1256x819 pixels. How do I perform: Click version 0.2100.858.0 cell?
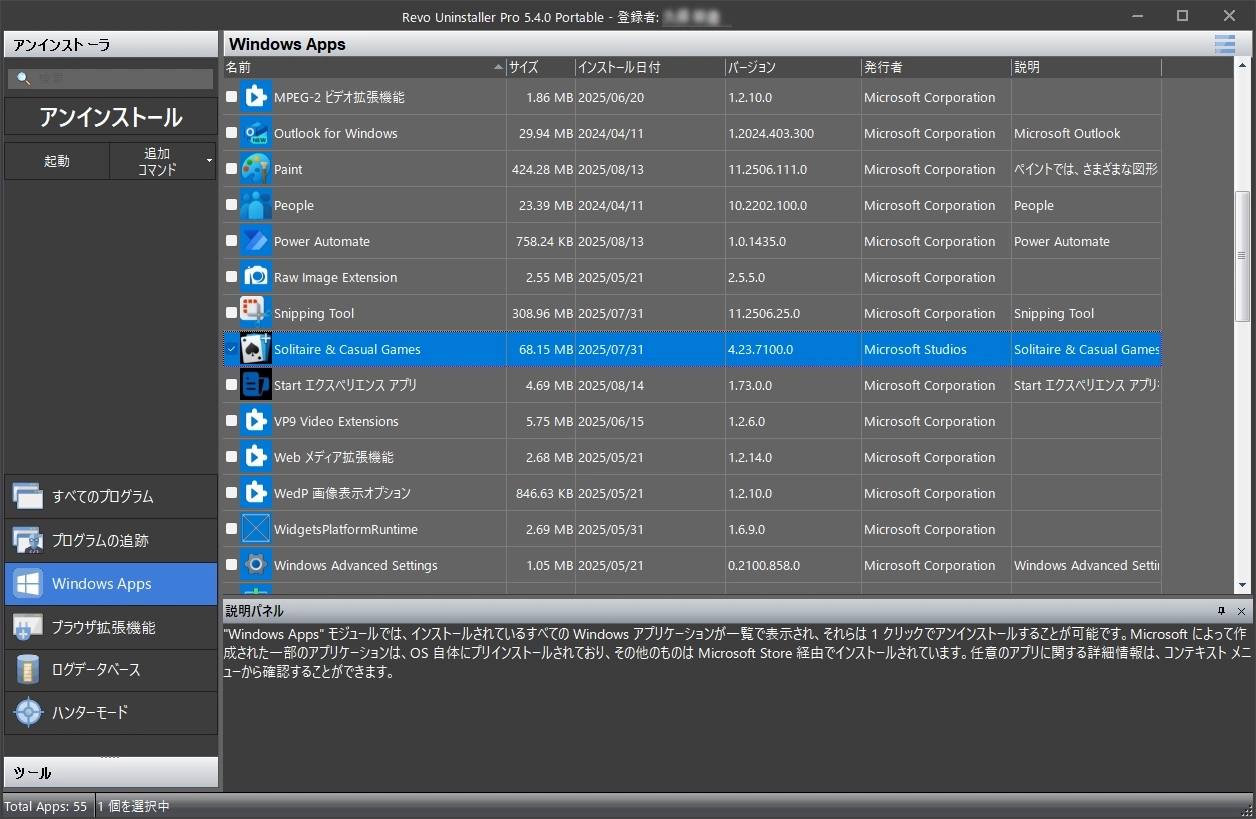764,565
